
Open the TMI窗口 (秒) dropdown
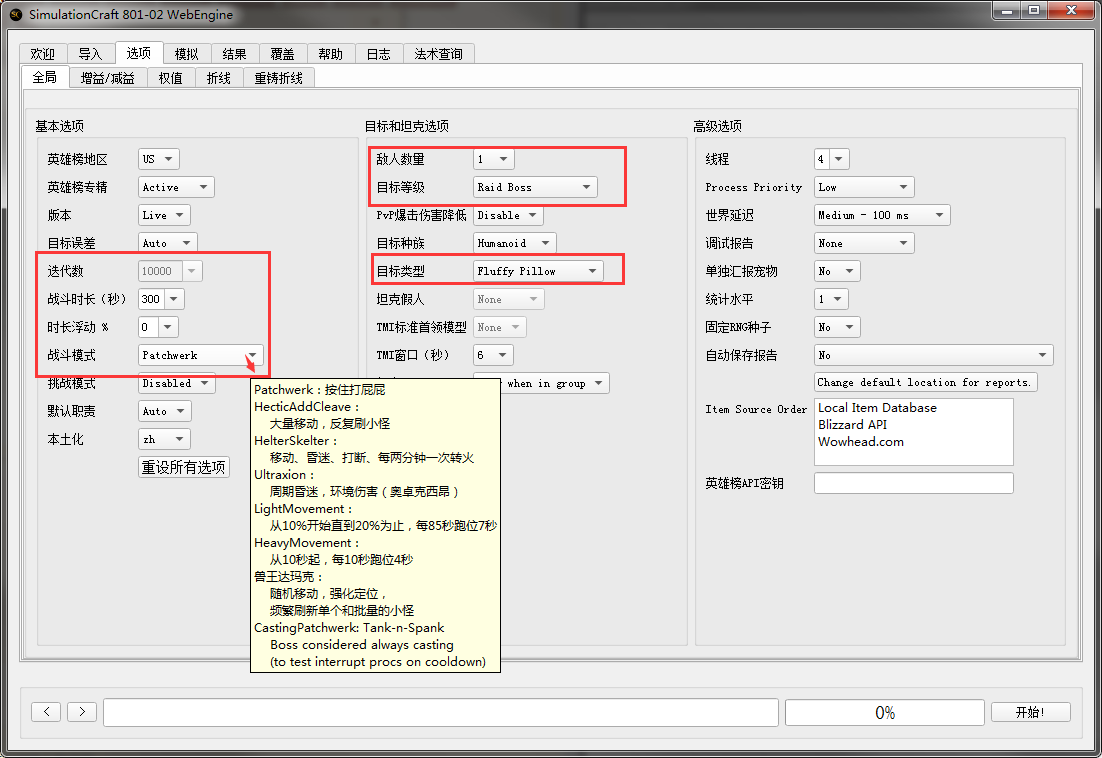pos(493,355)
